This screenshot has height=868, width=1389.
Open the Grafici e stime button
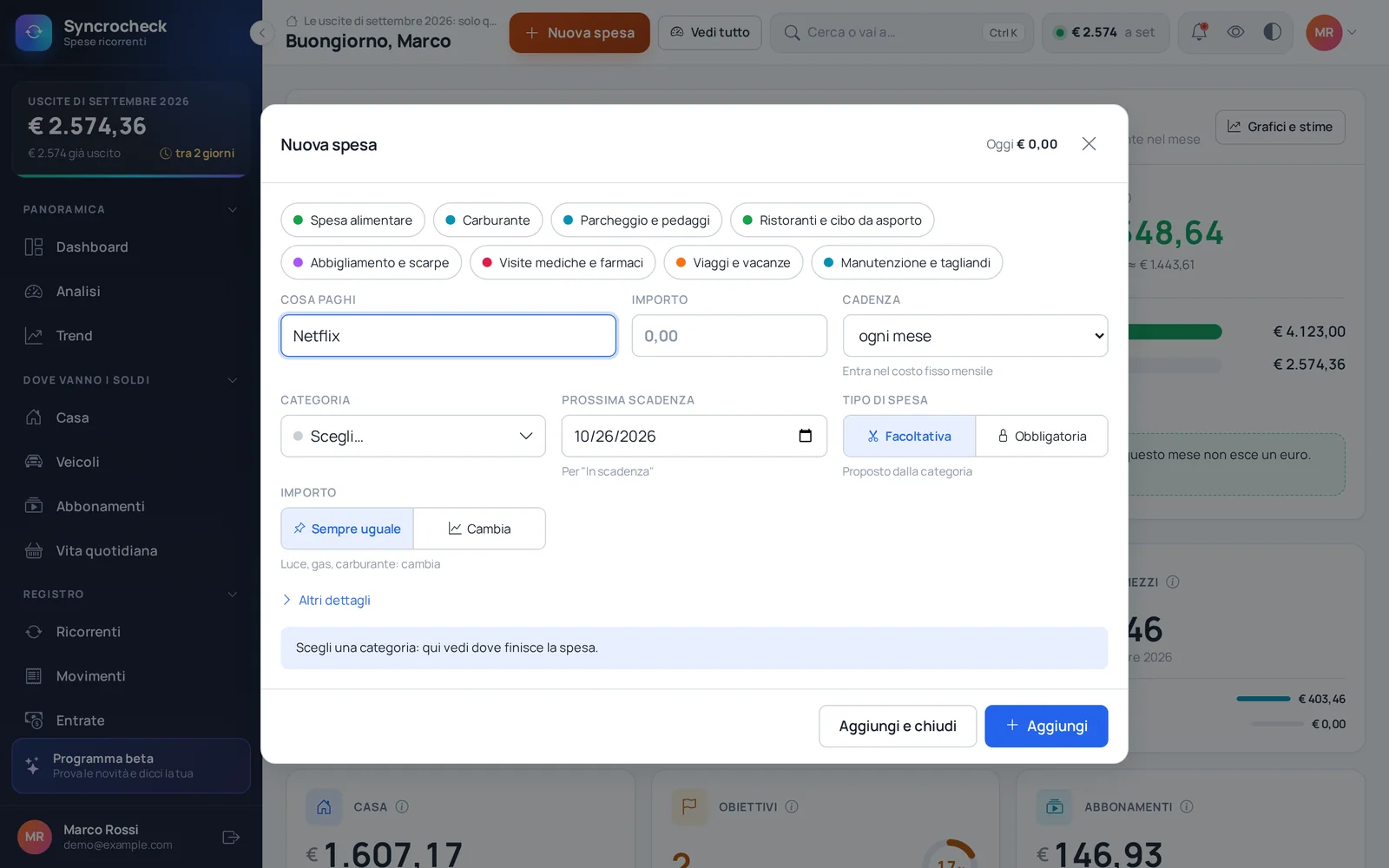(x=1280, y=127)
